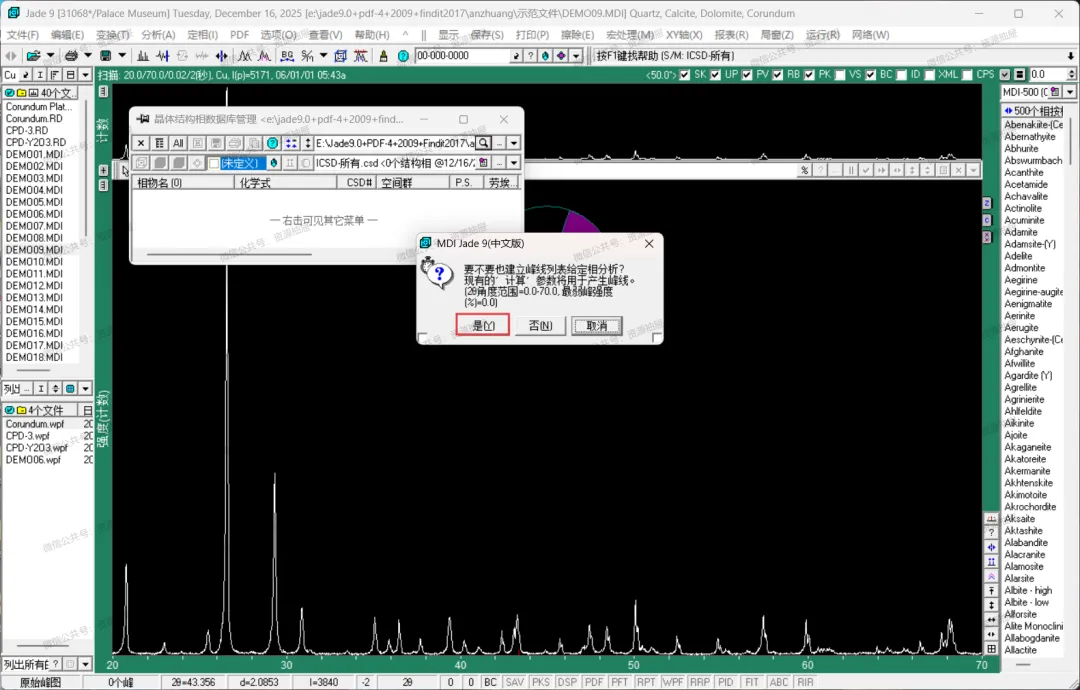Click the BC status bar button
1080x690 pixels.
(x=490, y=682)
